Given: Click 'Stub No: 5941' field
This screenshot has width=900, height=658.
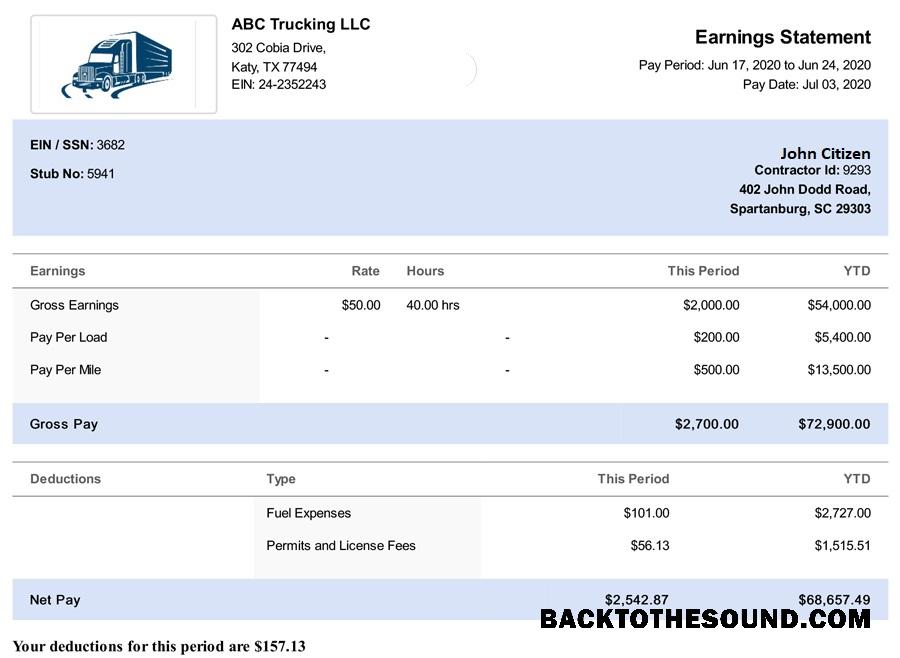Looking at the screenshot, I should coord(72,173).
